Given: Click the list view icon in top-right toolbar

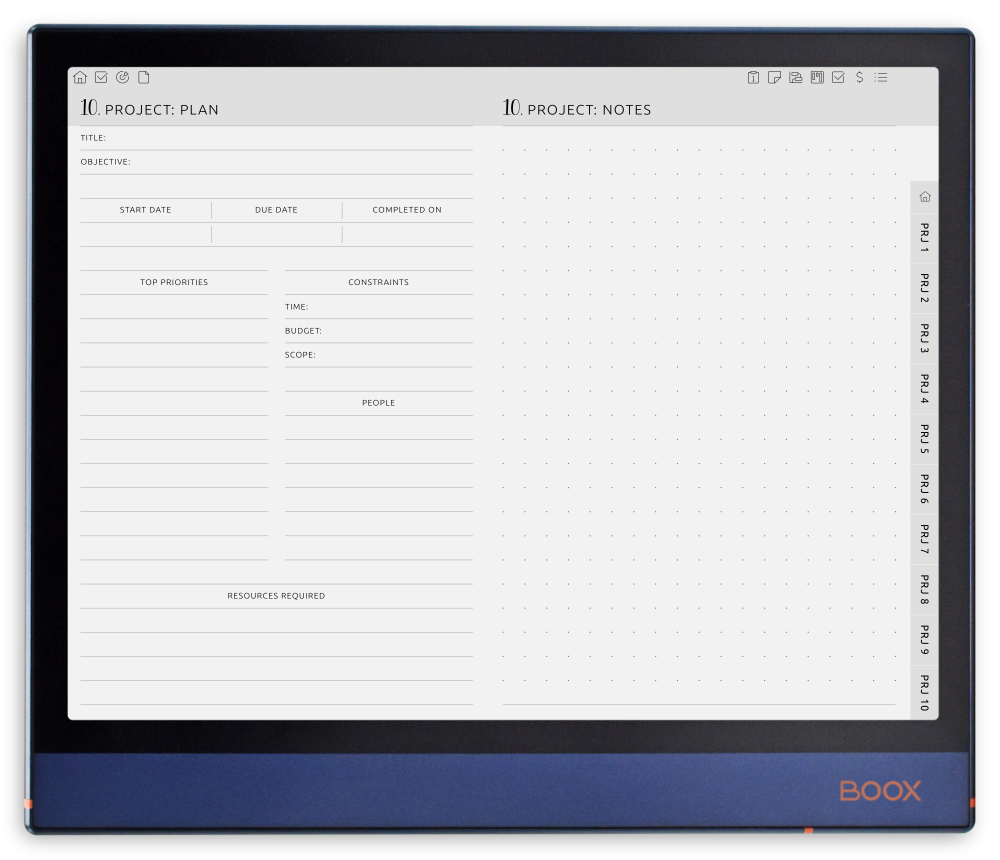Looking at the screenshot, I should [x=880, y=77].
